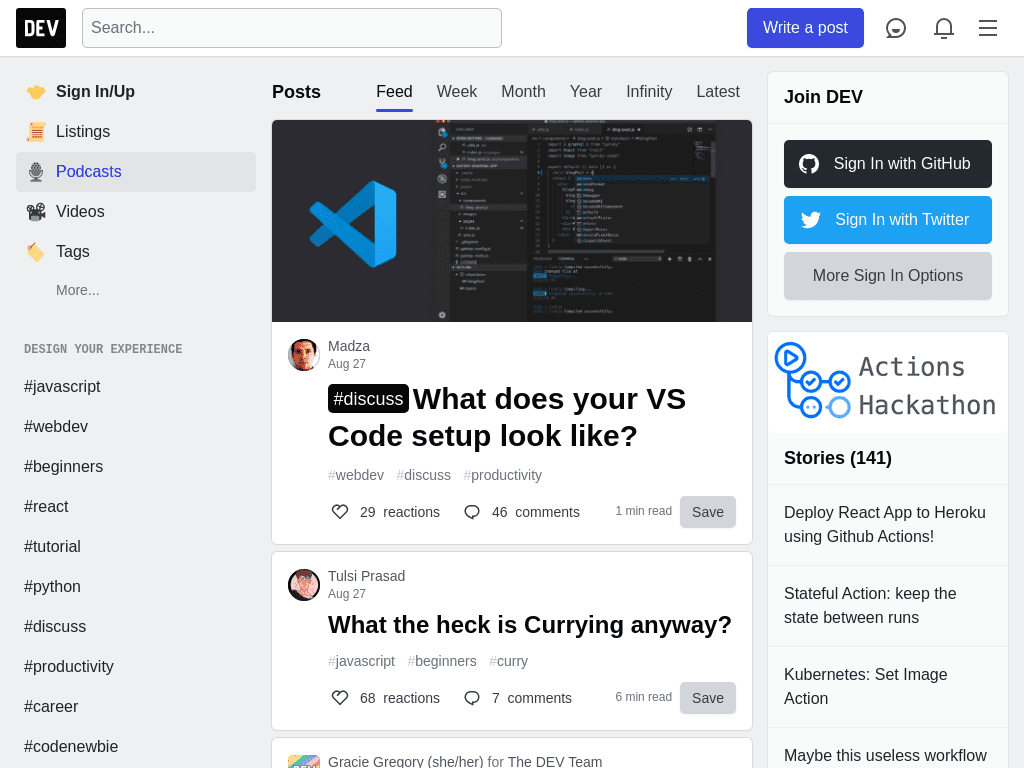Open More Sign In Options
Viewport: 1024px width, 768px height.
point(888,276)
